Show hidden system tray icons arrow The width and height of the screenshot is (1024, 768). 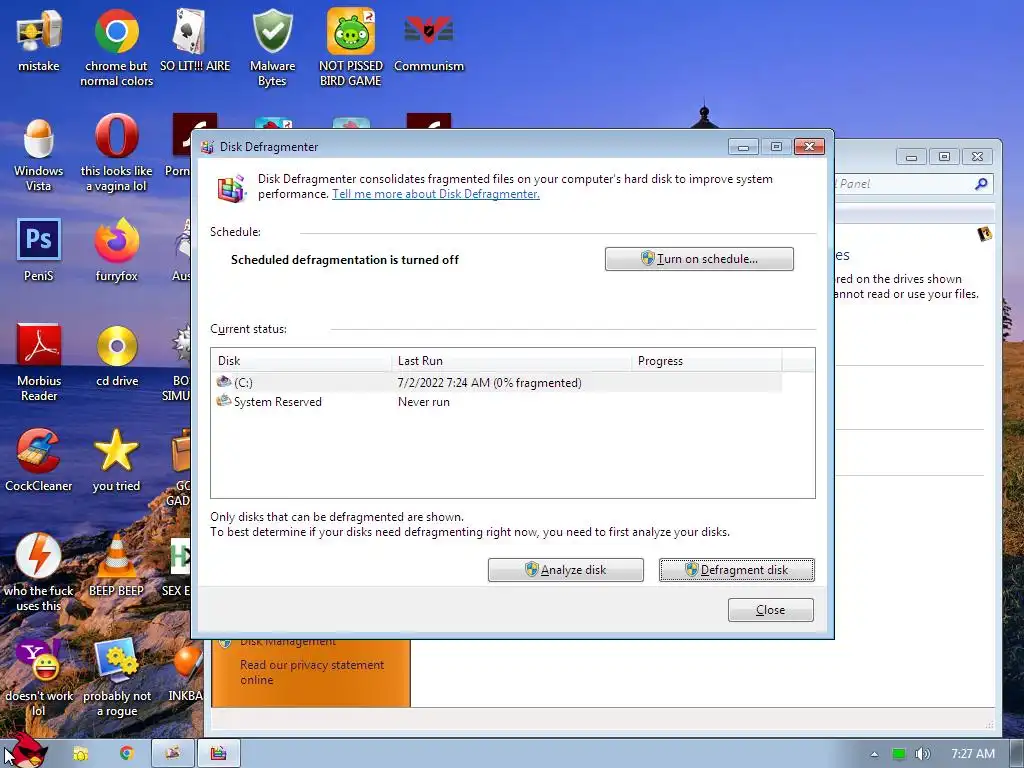pos(874,754)
